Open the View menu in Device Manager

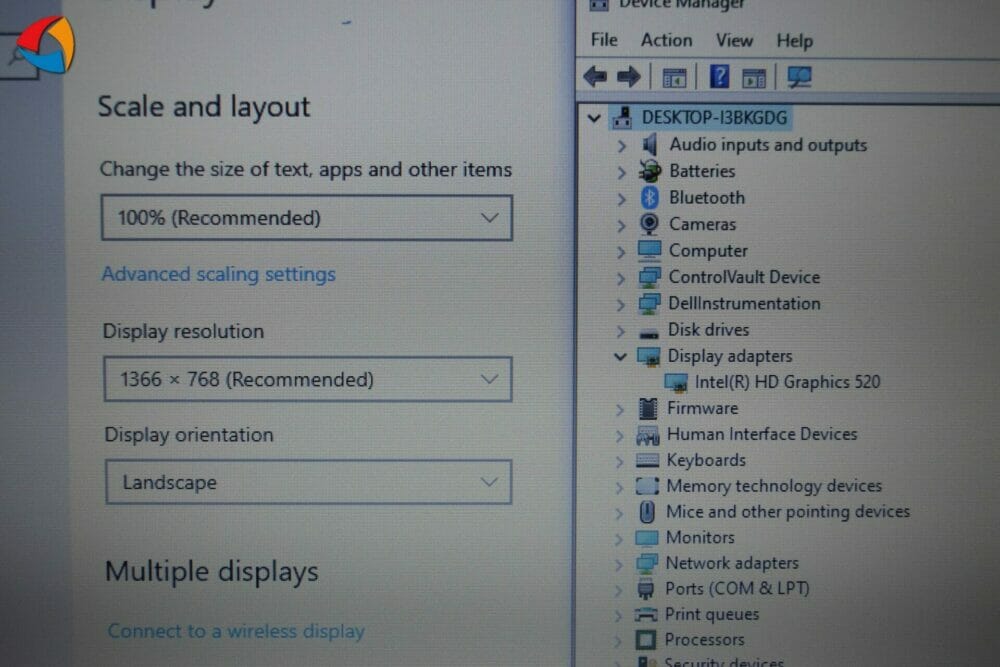tap(734, 41)
